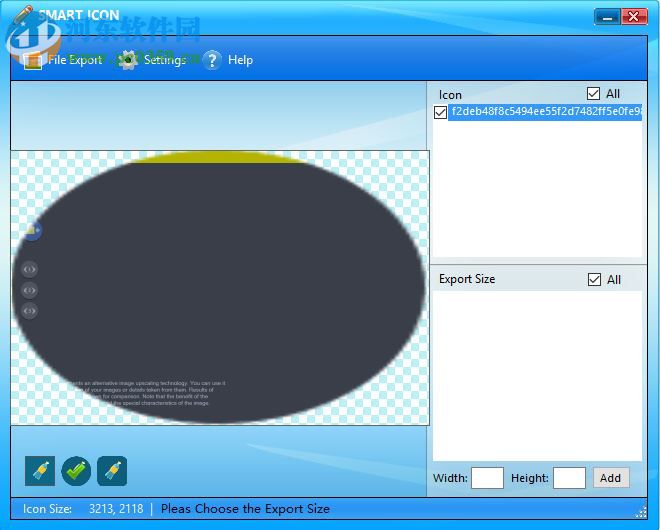Toggle the All checkbox in Icon panel

tap(593, 93)
